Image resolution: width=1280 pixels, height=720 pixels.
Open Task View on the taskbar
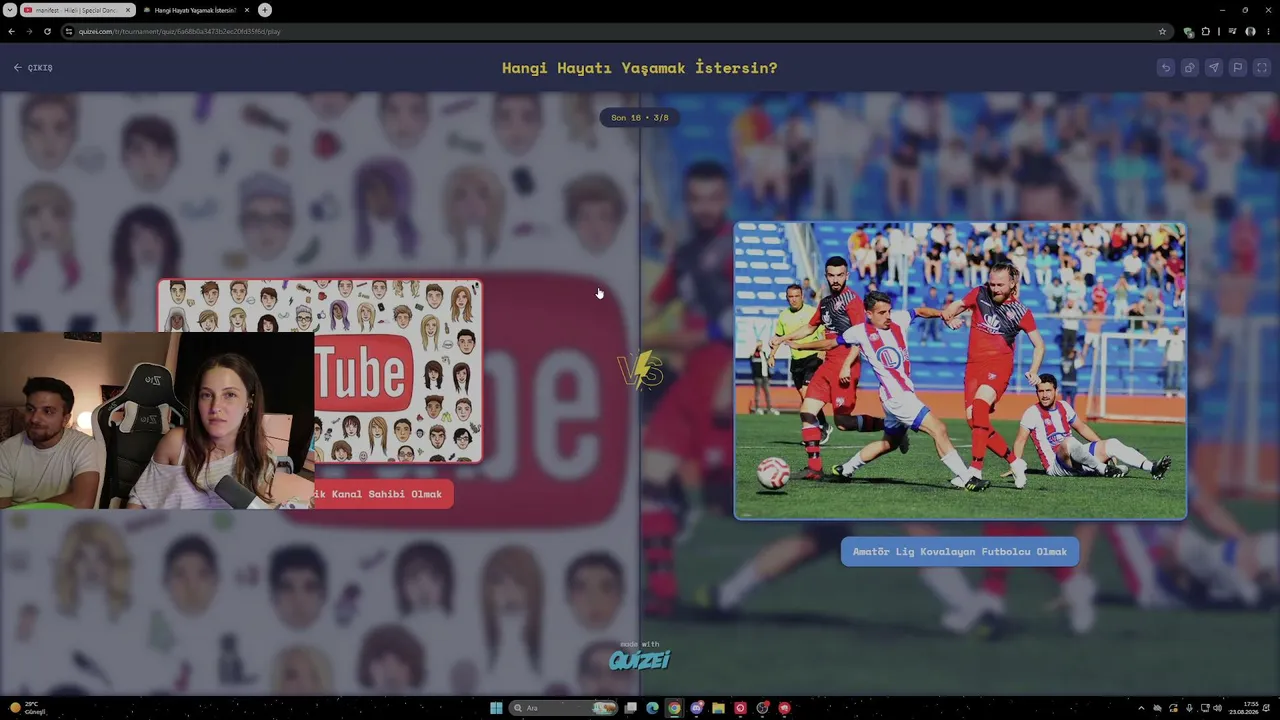click(631, 708)
